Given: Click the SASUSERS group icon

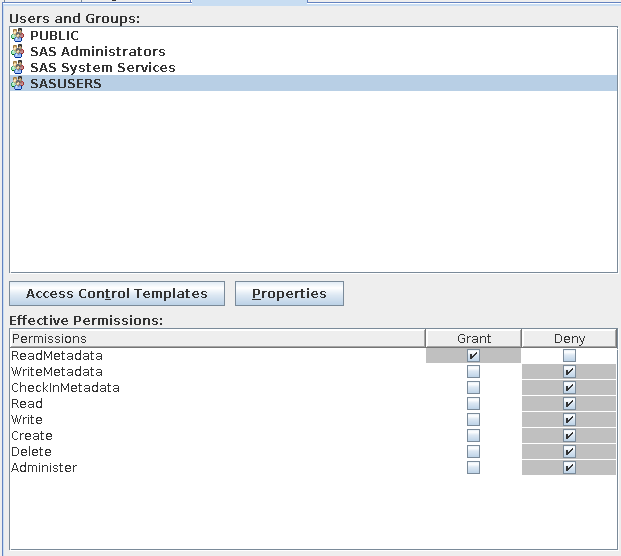Looking at the screenshot, I should pos(17,84).
